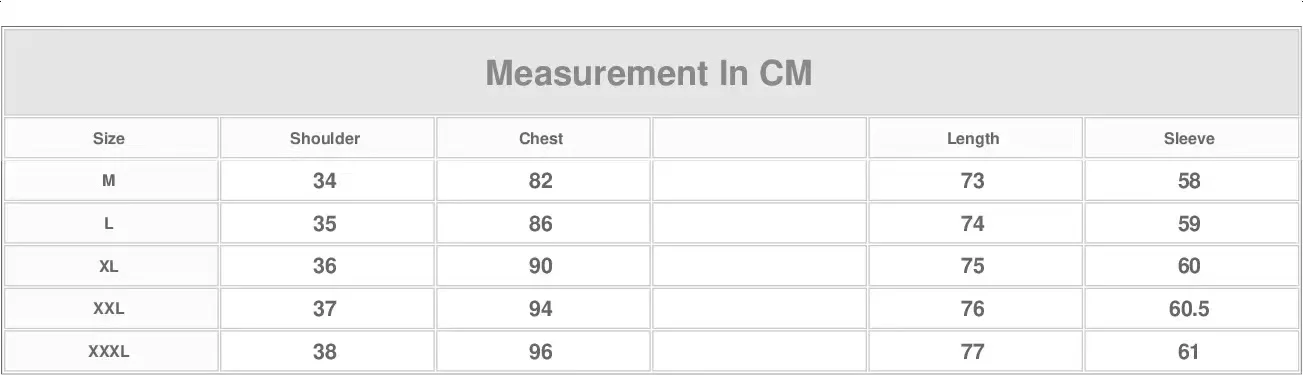Click length value 77 for size XXXL
The image size is (1303, 375).
tap(973, 352)
